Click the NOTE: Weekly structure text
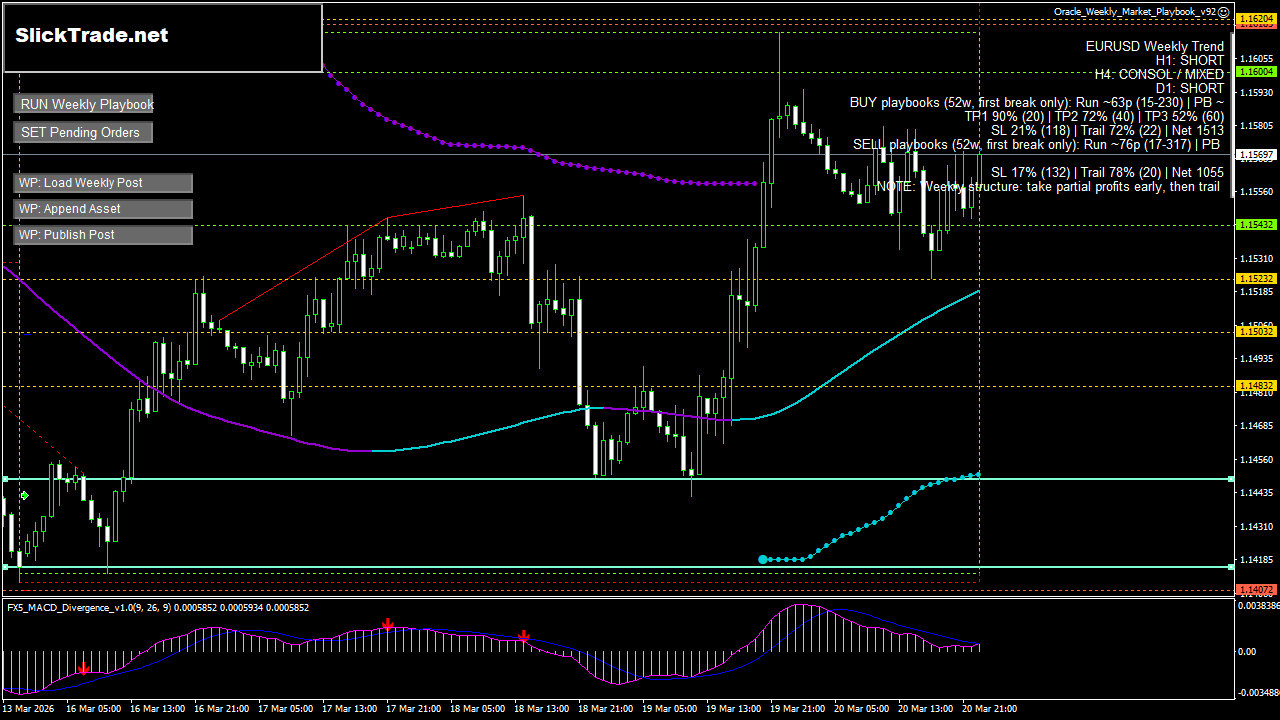 click(x=1050, y=186)
